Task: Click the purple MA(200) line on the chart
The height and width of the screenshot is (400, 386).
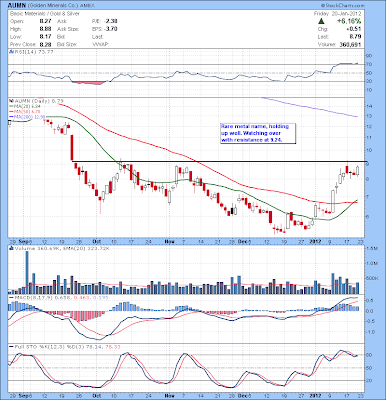Action: pos(310,107)
